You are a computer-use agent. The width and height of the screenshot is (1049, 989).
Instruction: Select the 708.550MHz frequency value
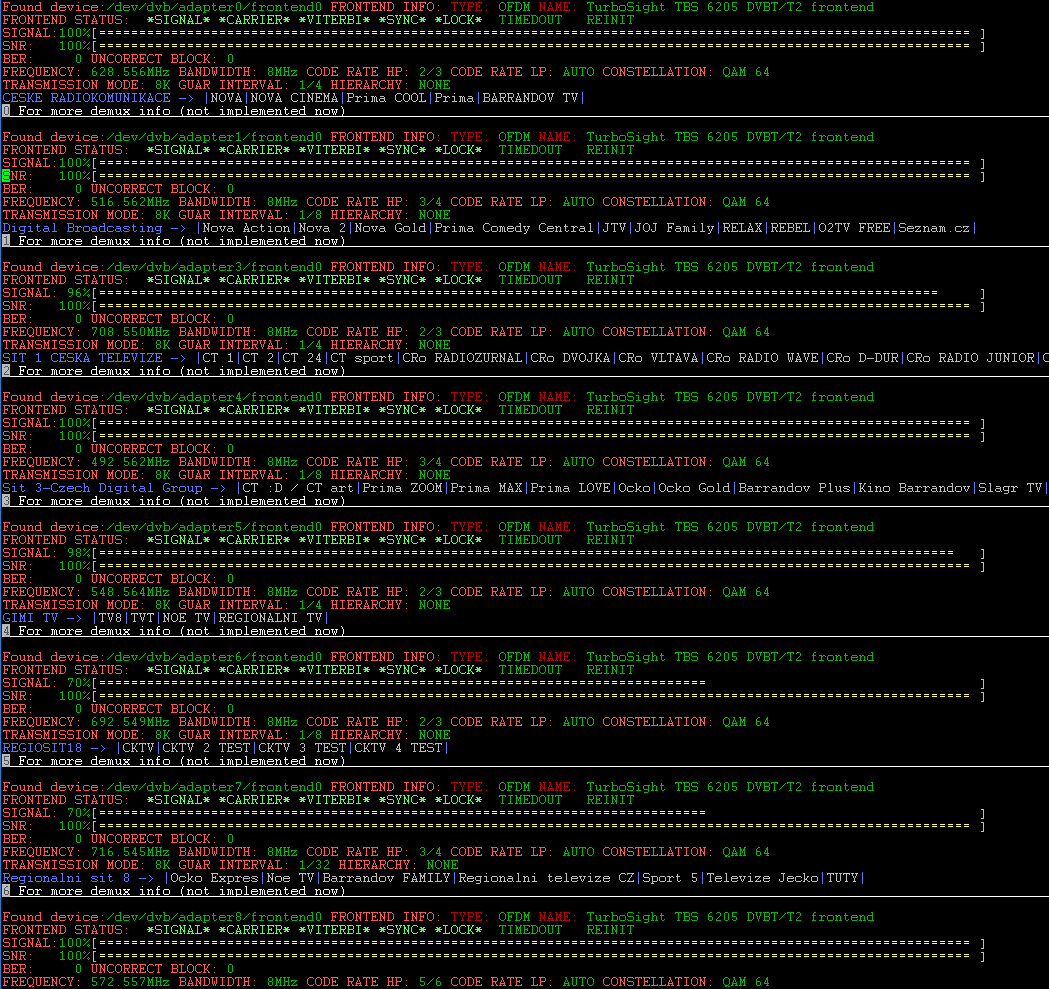(x=130, y=332)
